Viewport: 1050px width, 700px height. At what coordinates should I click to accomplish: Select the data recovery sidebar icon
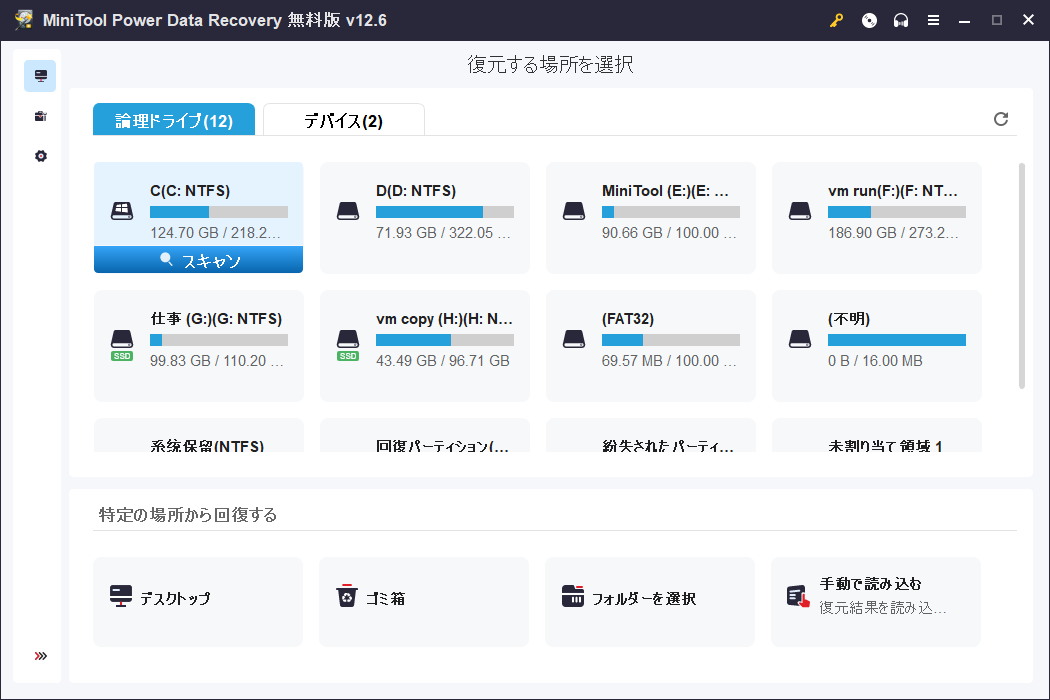point(40,75)
